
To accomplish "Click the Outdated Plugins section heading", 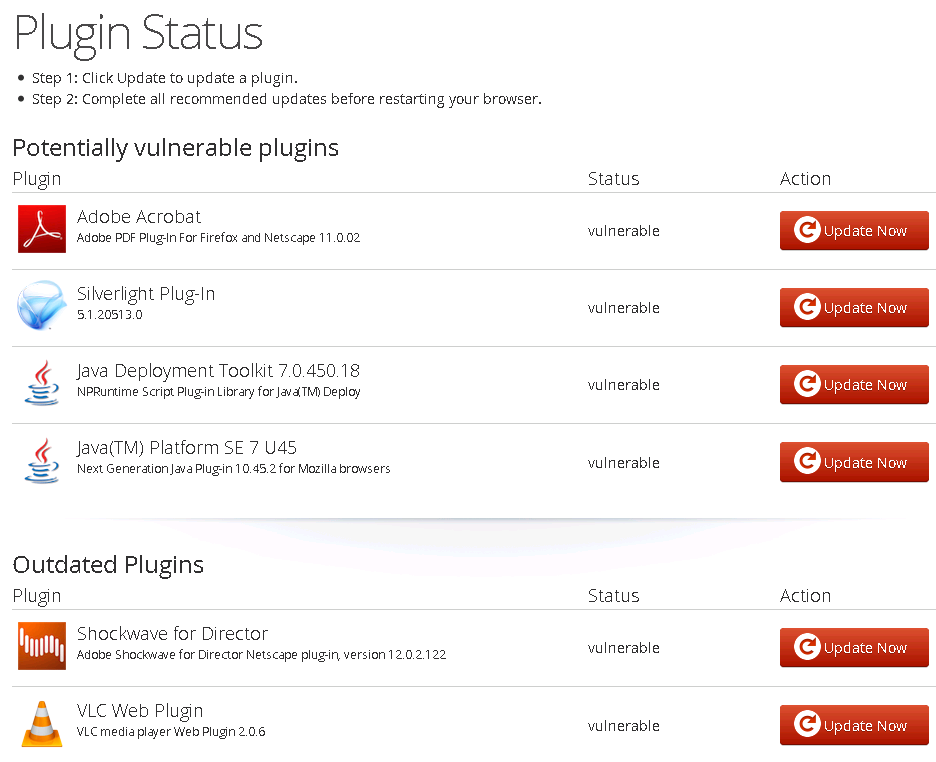I will click(108, 565).
